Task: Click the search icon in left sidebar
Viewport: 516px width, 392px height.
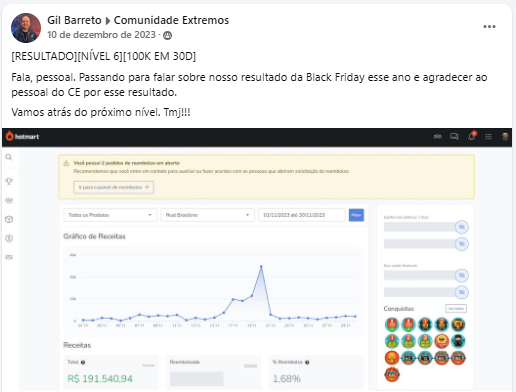Action: click(9, 157)
